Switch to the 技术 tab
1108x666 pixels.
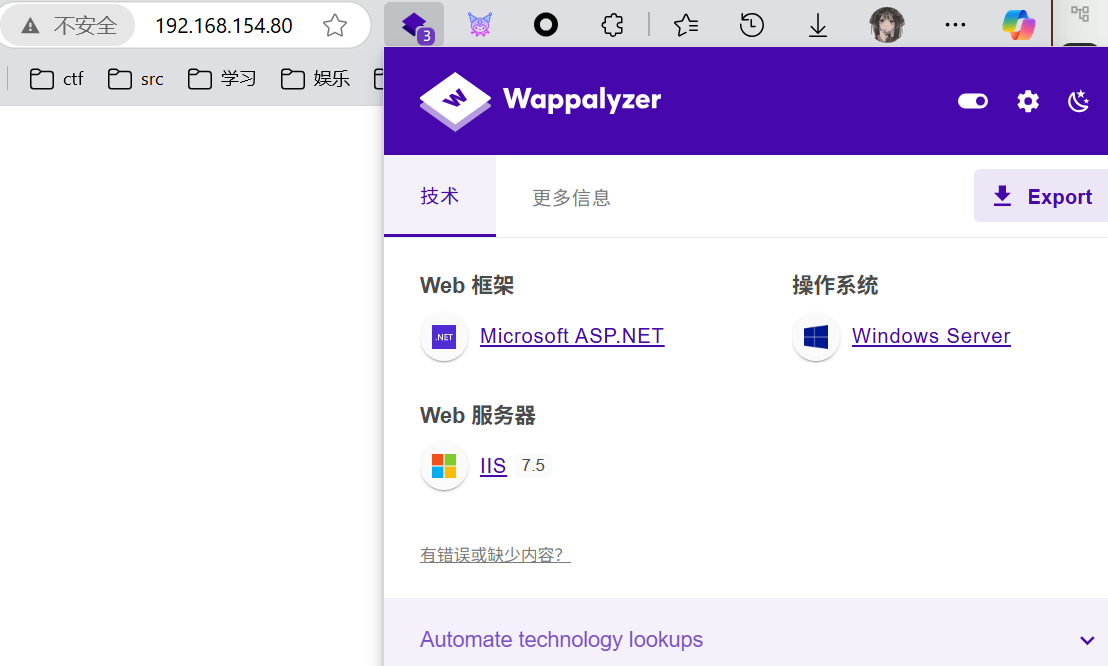coord(440,196)
